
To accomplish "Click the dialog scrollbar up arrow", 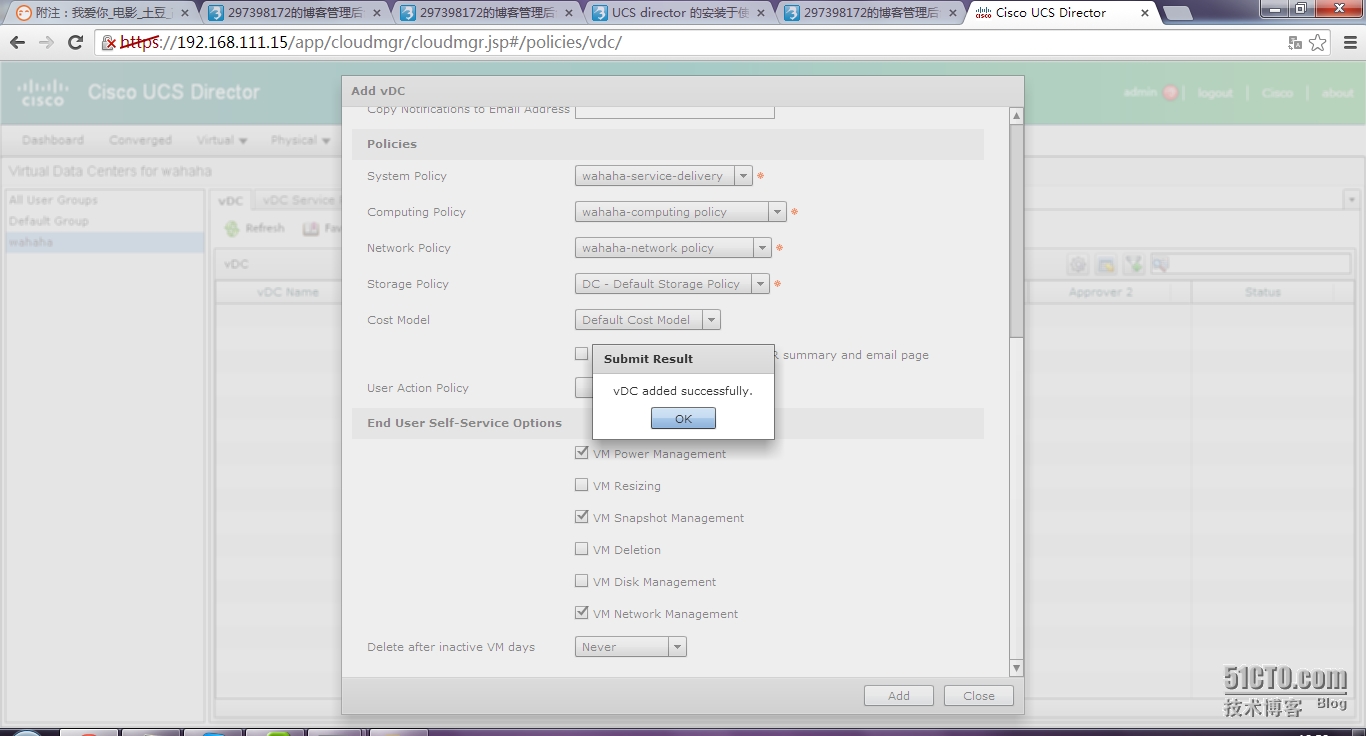I will 1016,116.
